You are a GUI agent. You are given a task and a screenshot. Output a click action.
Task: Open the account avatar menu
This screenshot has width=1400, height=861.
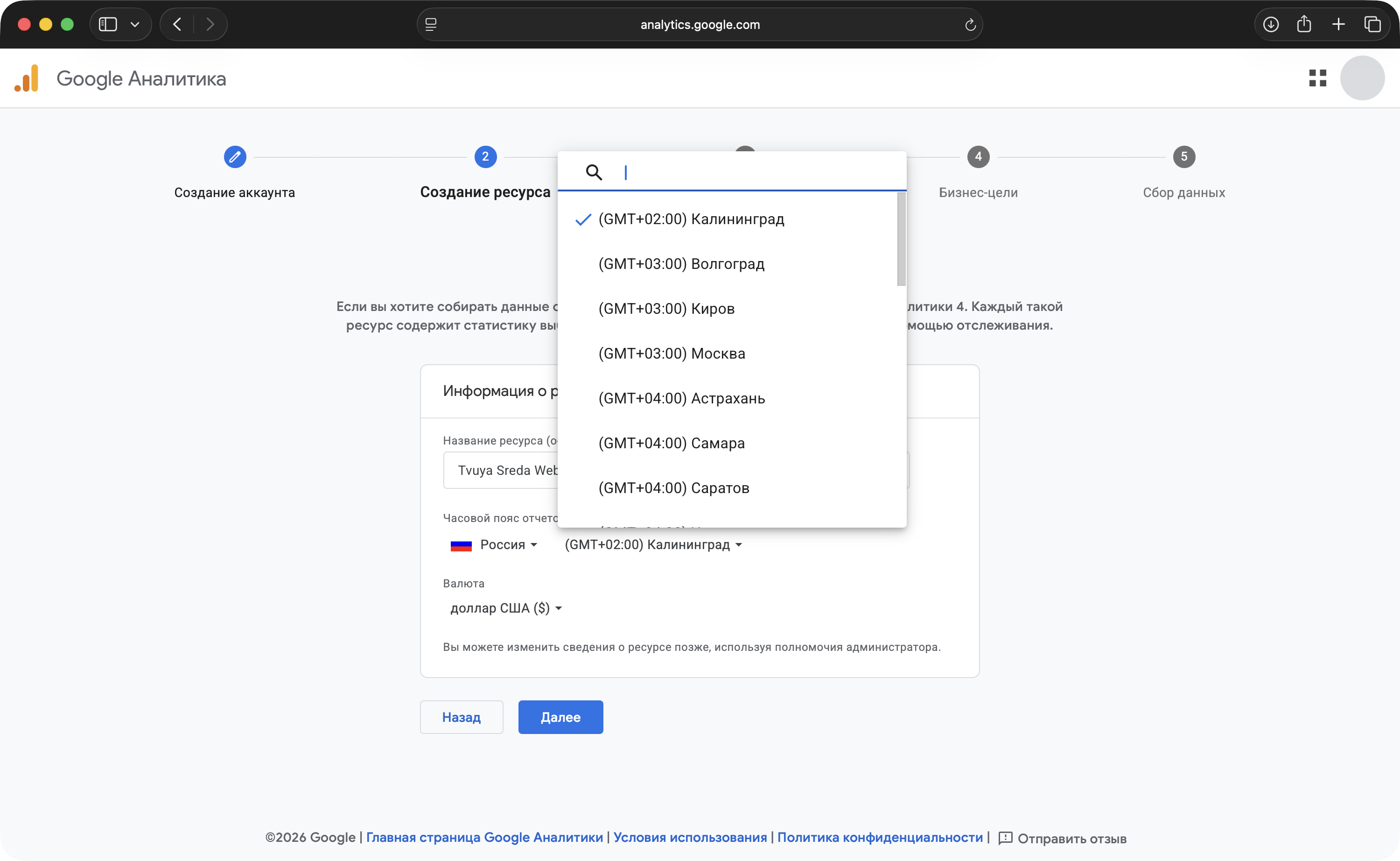pyautogui.click(x=1362, y=78)
